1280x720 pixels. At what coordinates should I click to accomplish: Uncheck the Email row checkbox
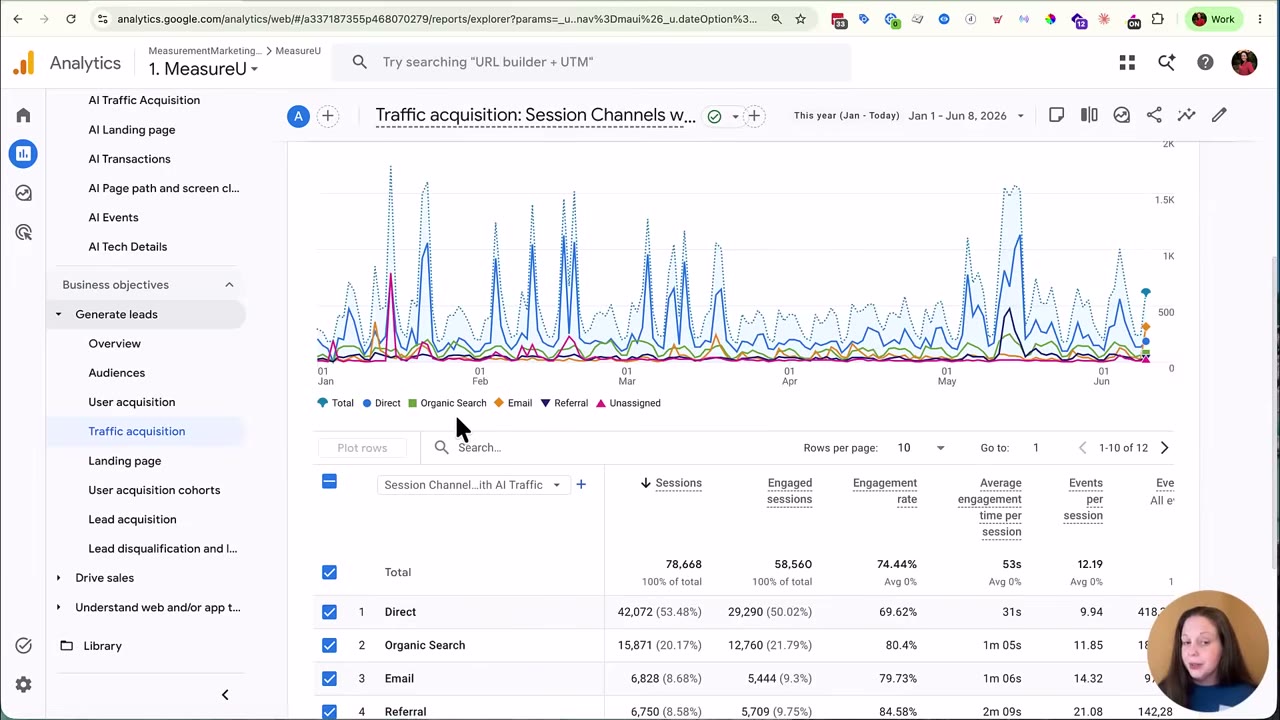tap(329, 678)
